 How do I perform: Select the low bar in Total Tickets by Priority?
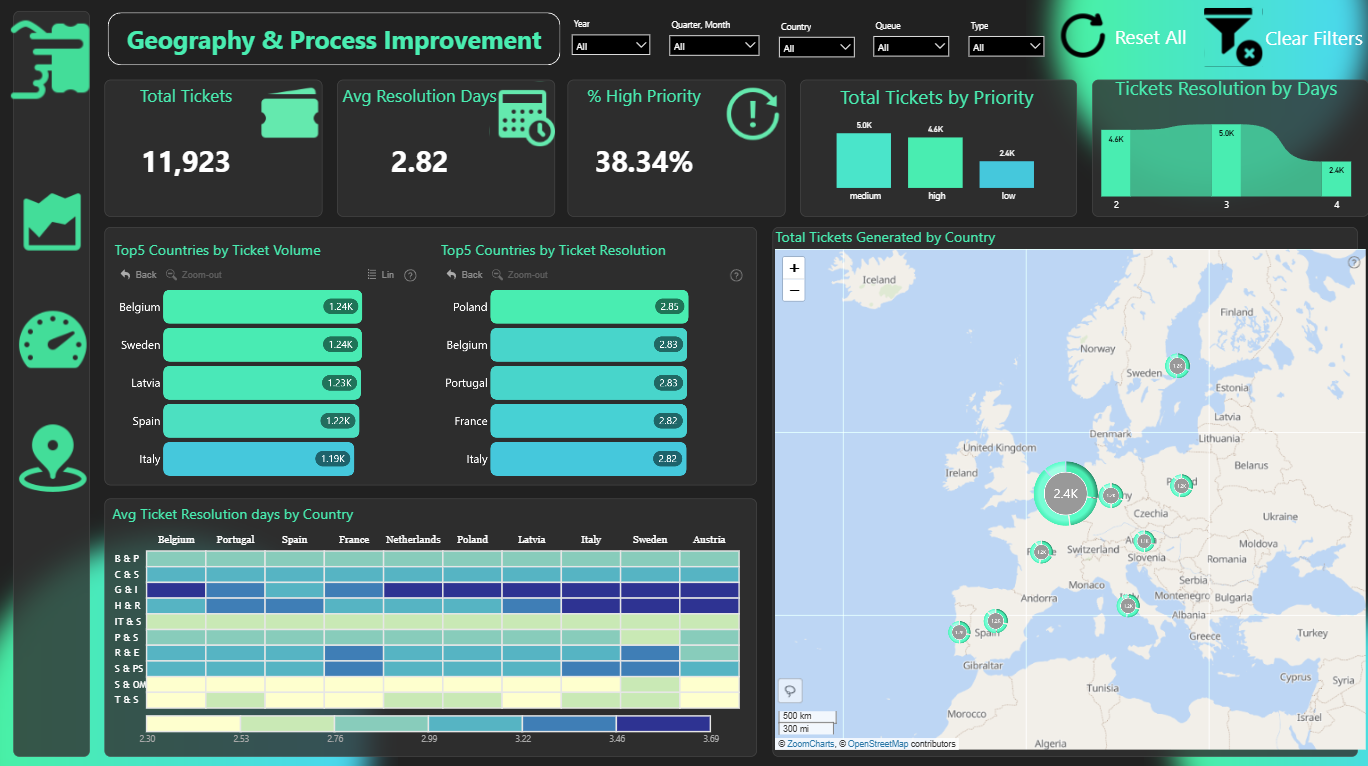(1007, 175)
